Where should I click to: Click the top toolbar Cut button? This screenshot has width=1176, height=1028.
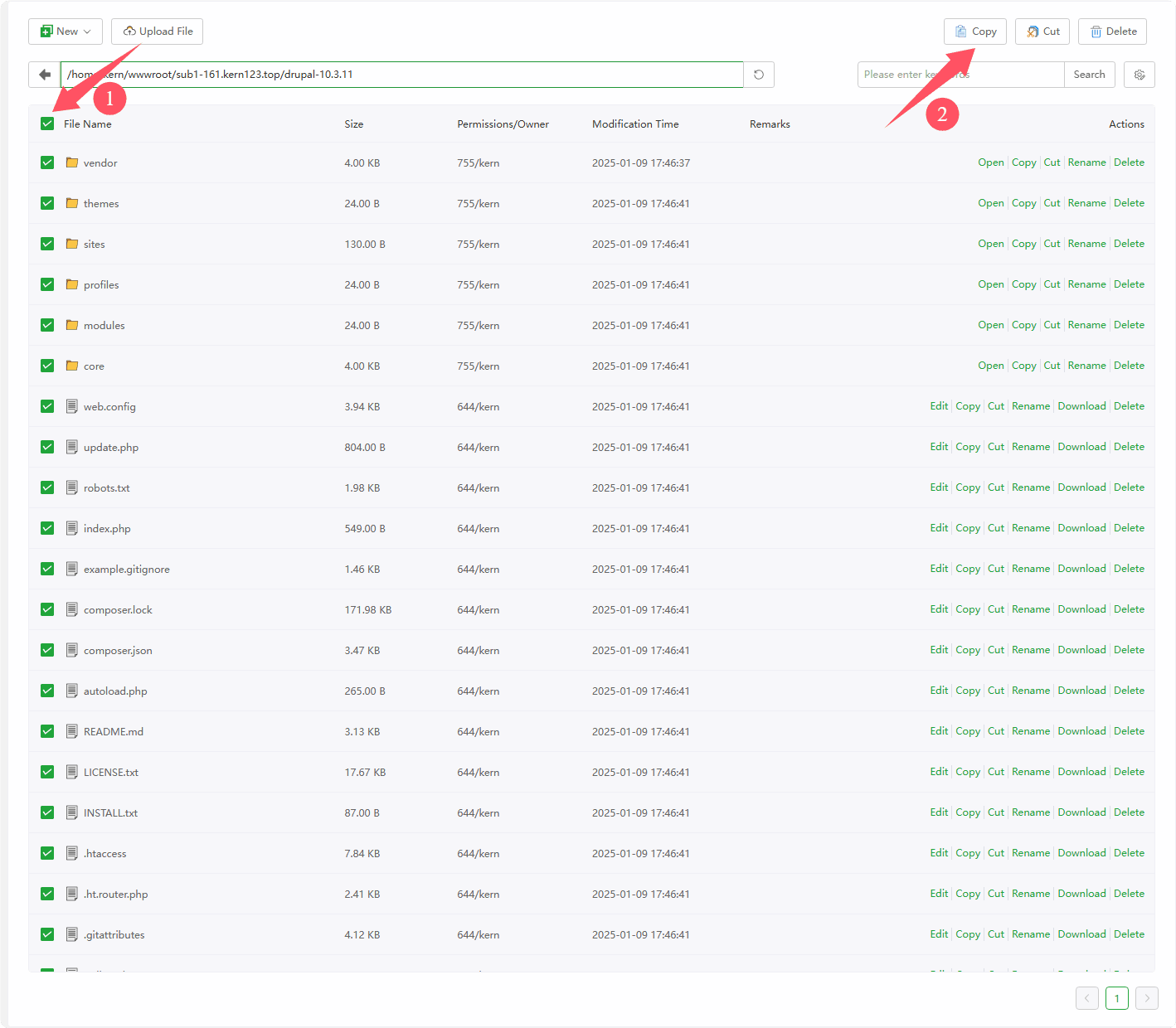click(x=1042, y=32)
